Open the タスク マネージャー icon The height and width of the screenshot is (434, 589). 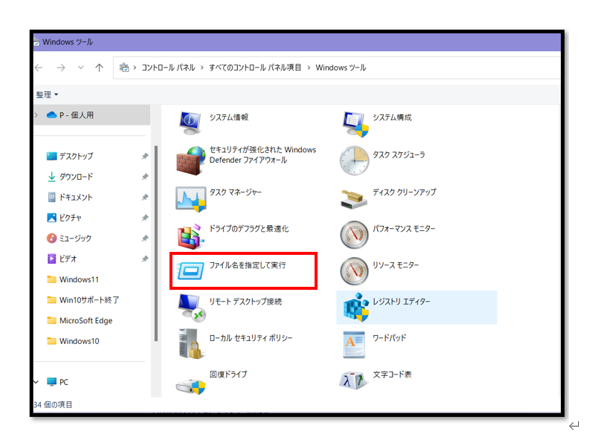191,199
